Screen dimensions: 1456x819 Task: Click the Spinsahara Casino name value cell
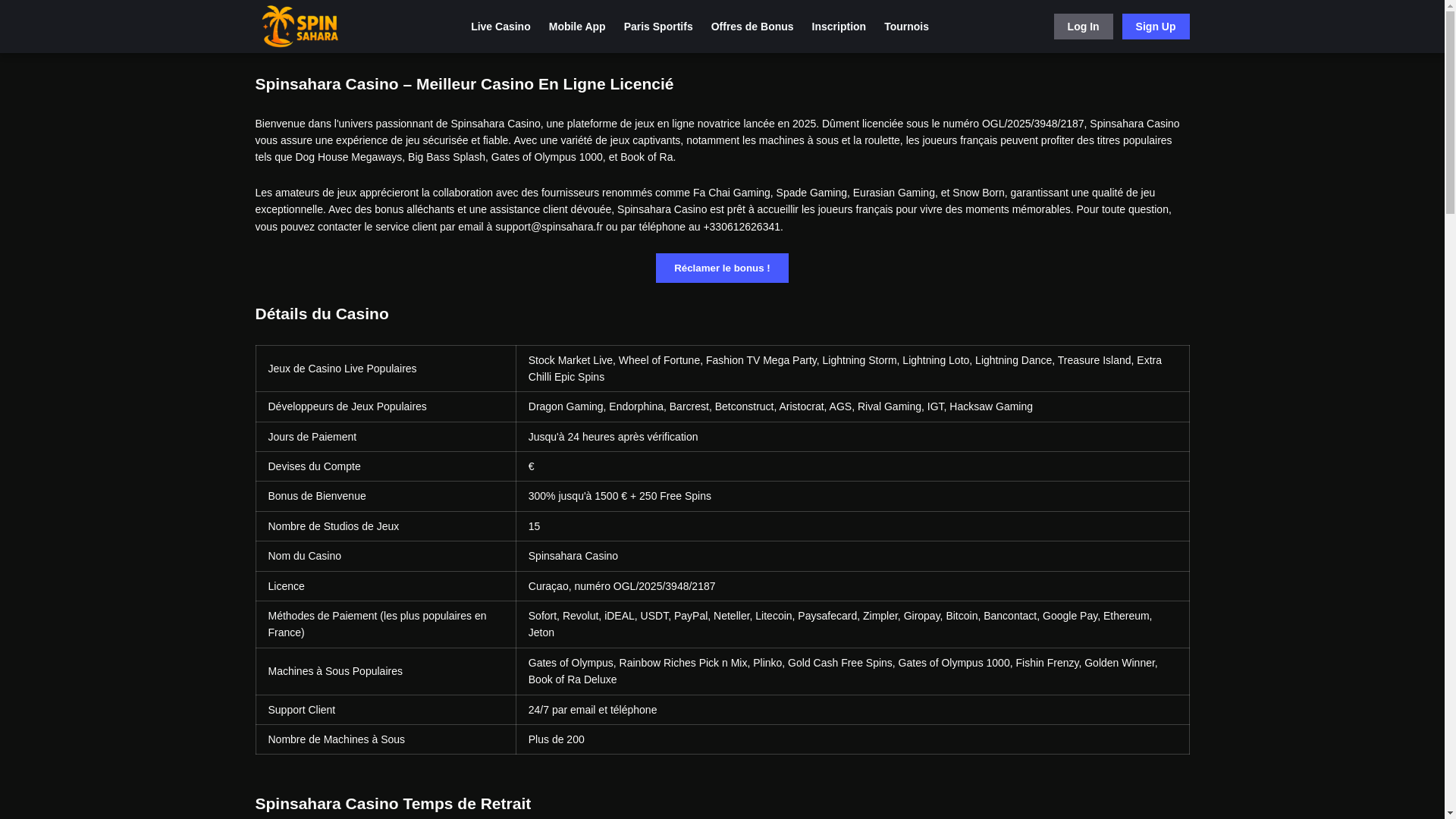852,556
